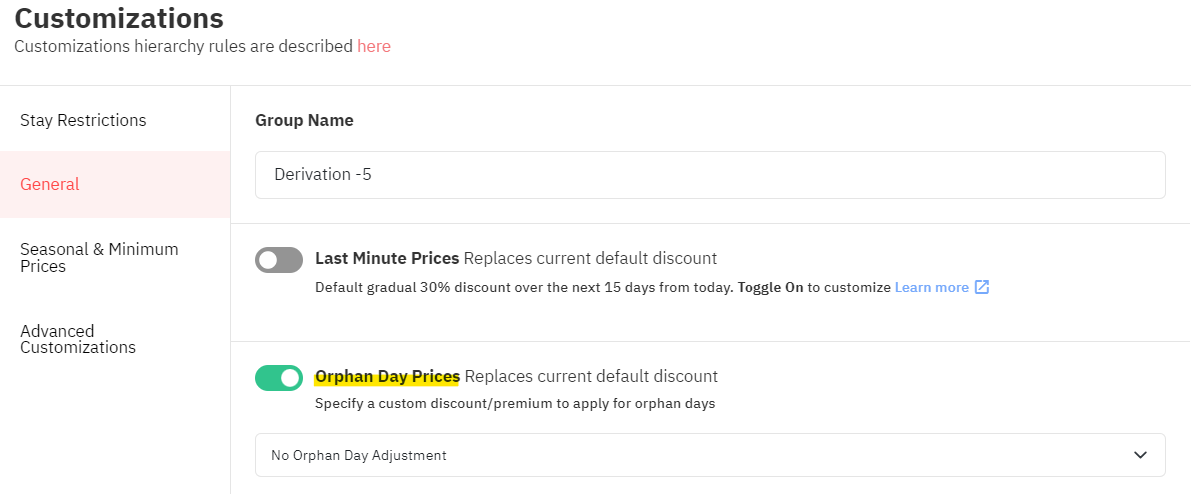This screenshot has width=1191, height=494.
Task: Click the bold 'Toggle On' text
Action: pos(770,287)
